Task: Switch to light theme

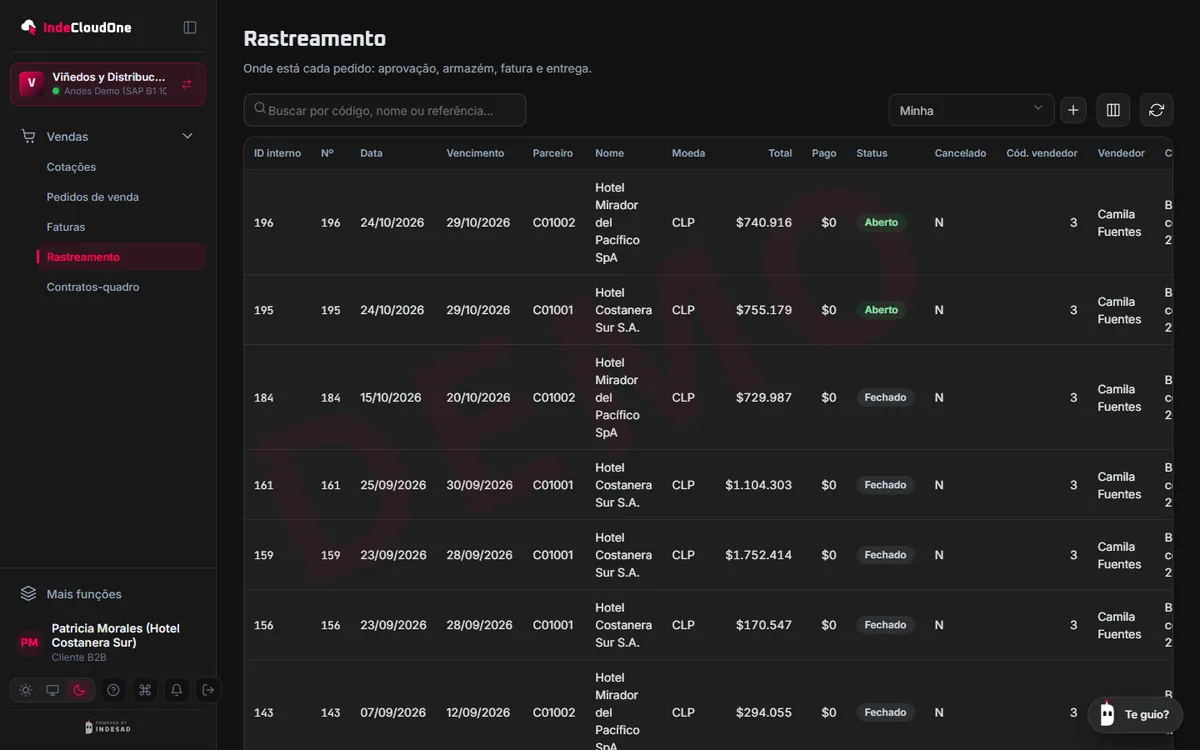Action: [x=26, y=690]
